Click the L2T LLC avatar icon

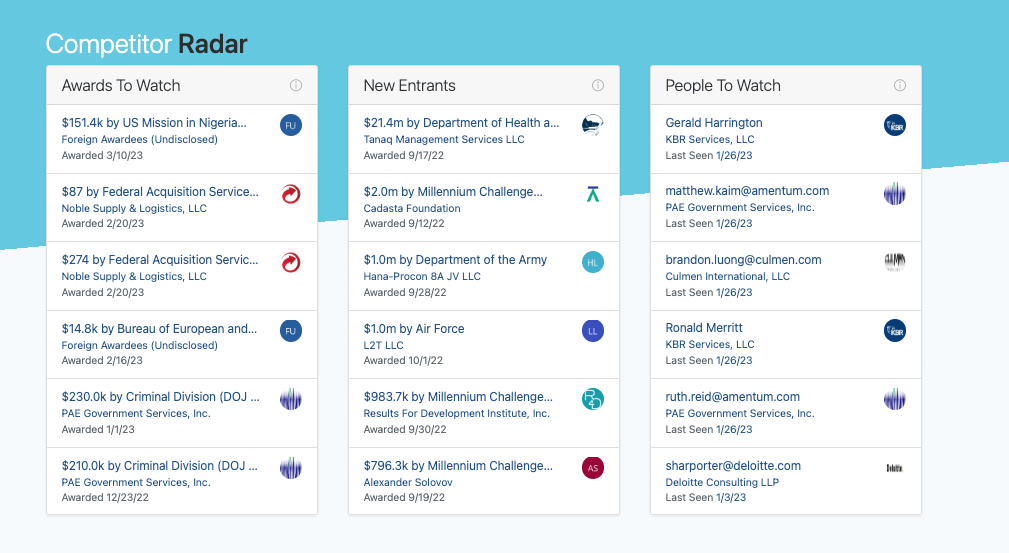(x=593, y=331)
